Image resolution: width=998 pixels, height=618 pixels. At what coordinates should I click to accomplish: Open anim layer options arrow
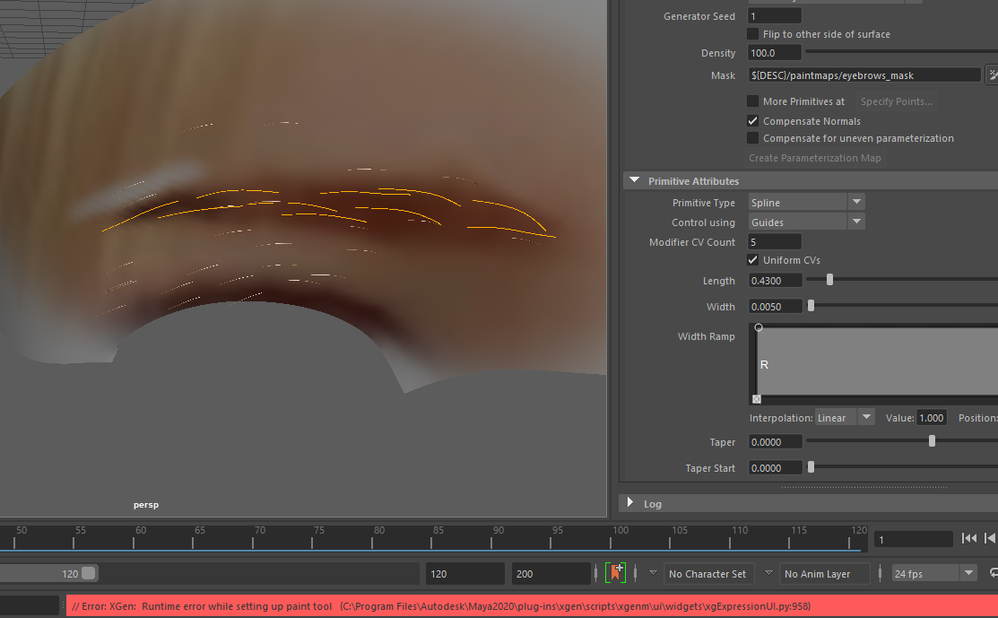coord(769,573)
